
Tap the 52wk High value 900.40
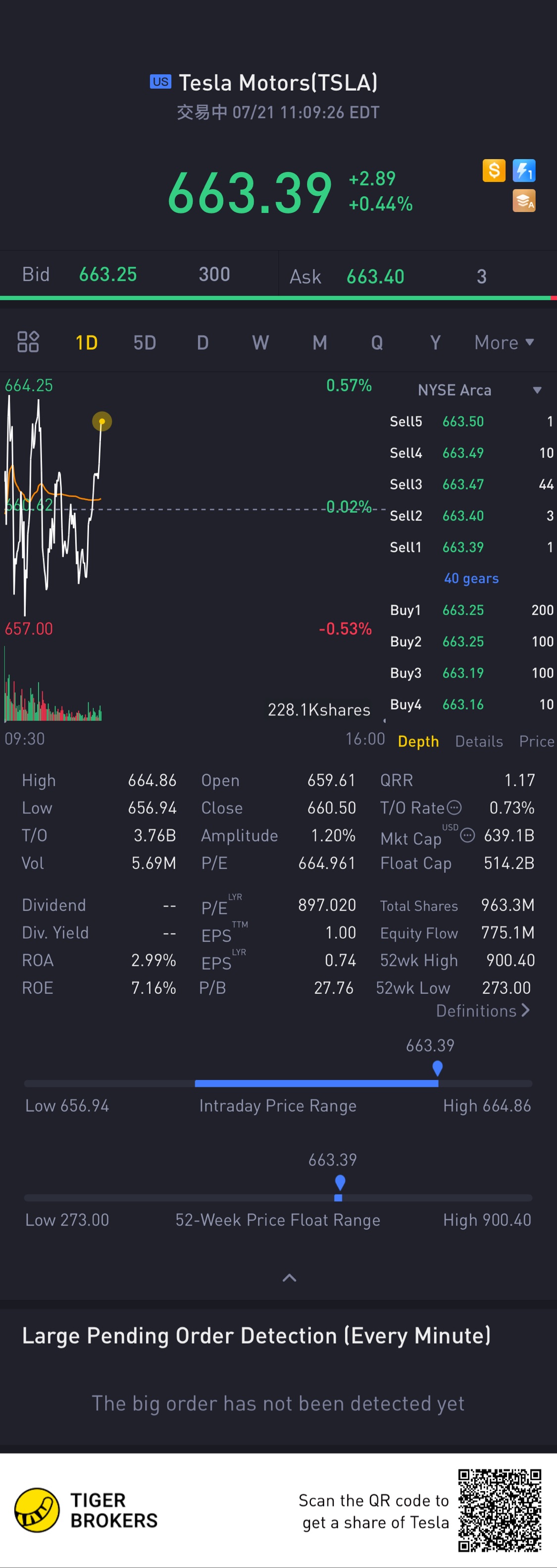510,961
